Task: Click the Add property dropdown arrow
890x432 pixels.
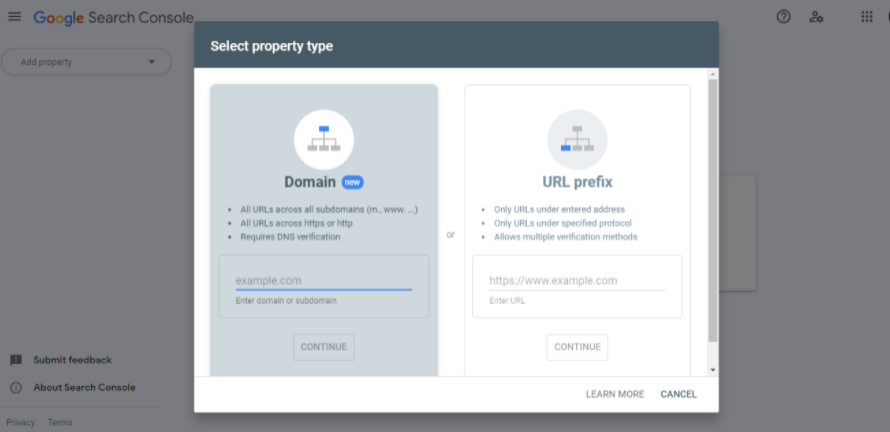Action: click(x=152, y=62)
